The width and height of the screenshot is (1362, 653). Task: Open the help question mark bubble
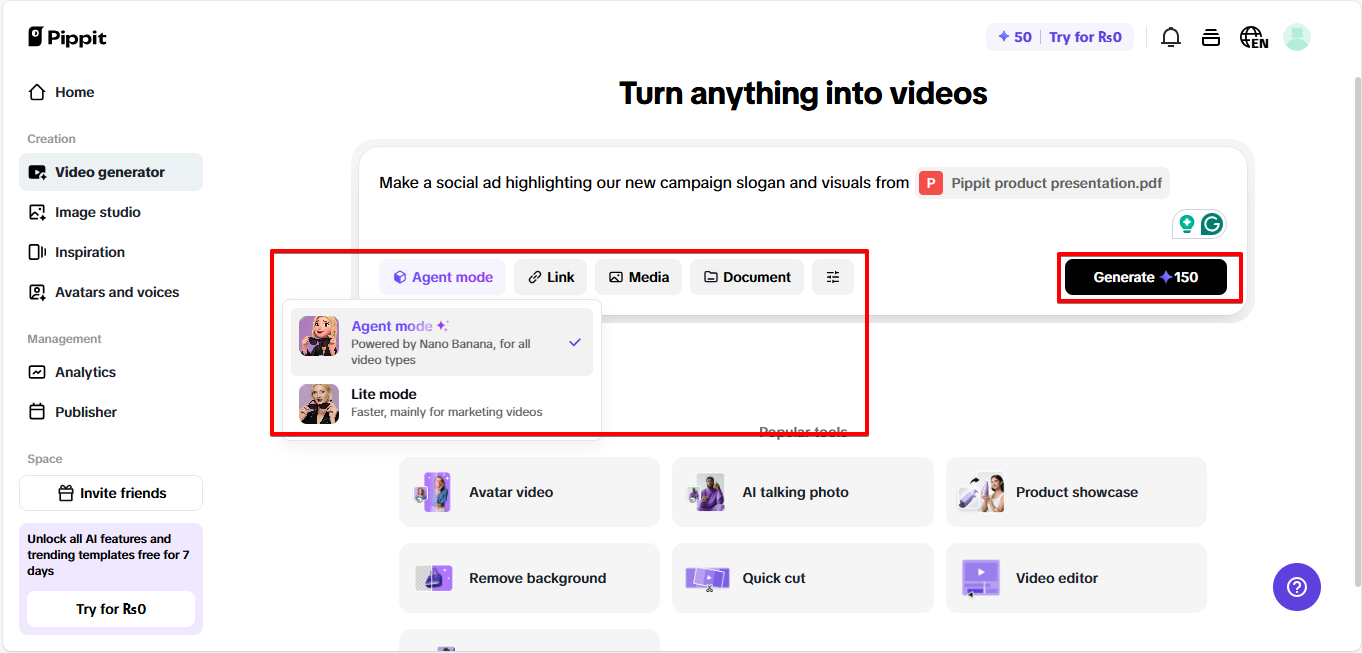pyautogui.click(x=1297, y=587)
